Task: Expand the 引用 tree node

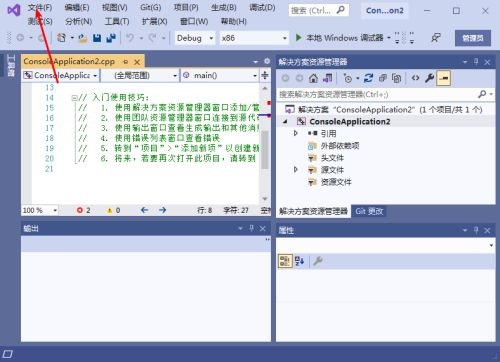Action: 295,133
